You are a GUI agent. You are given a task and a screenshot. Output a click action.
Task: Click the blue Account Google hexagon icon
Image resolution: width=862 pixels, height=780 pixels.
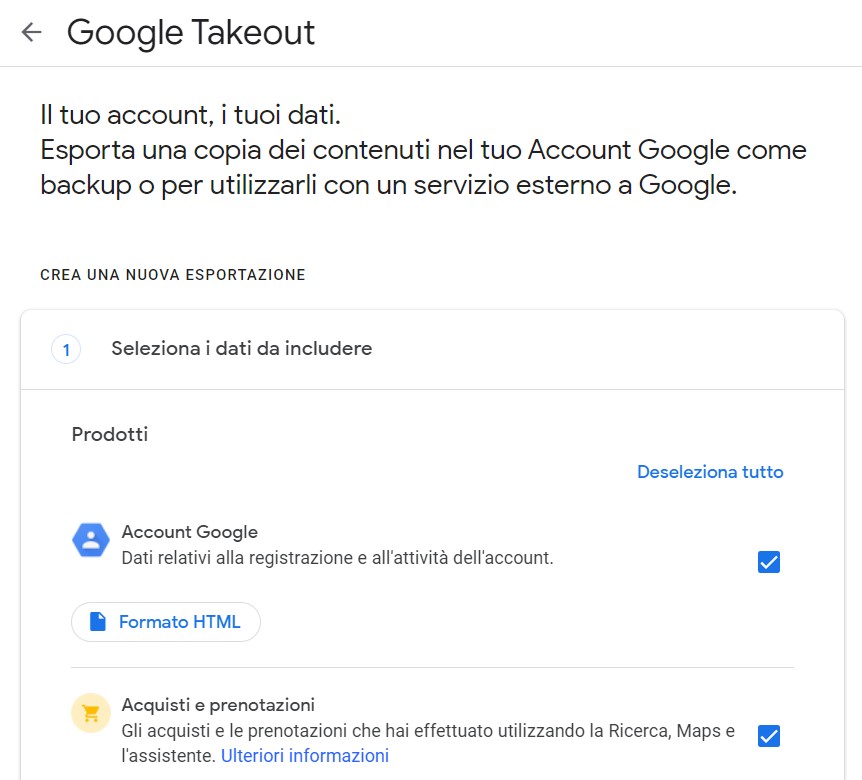(x=91, y=540)
